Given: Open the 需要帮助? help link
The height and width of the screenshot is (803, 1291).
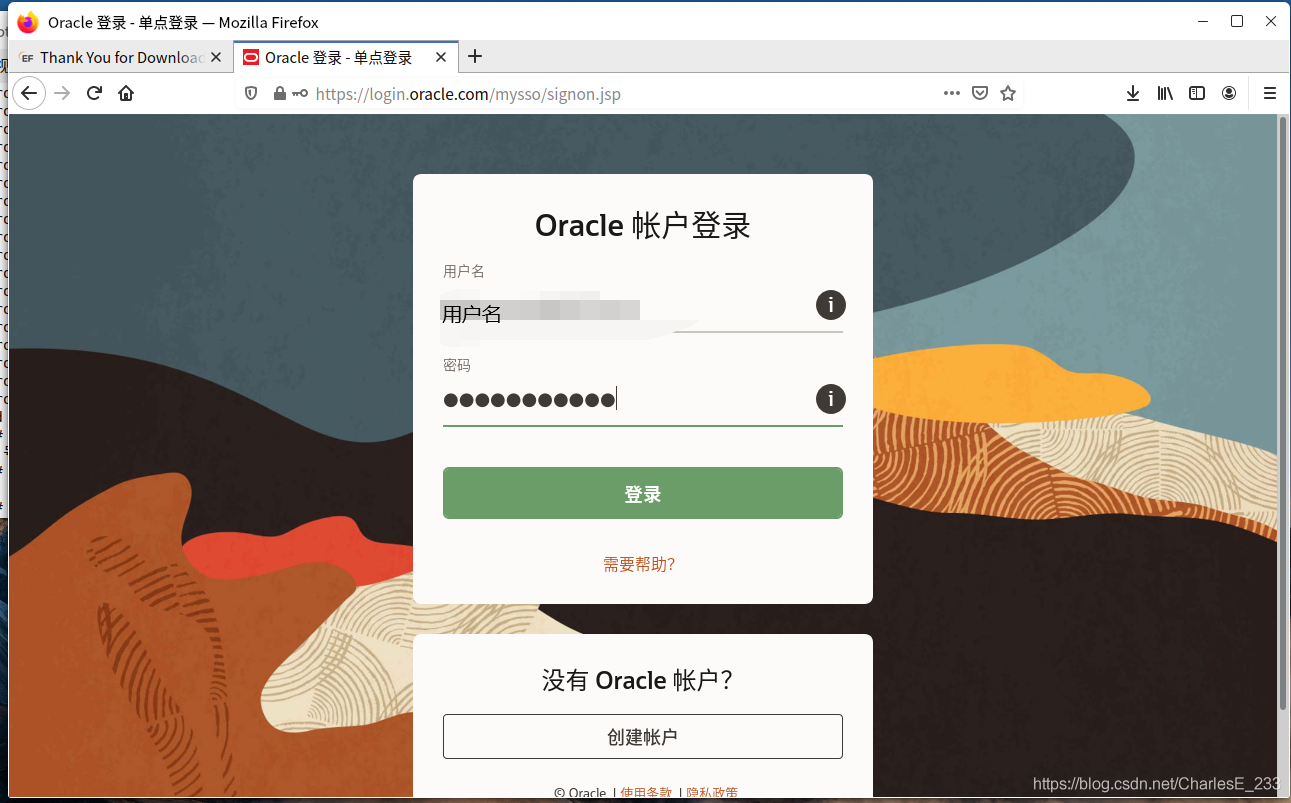Looking at the screenshot, I should click(x=639, y=564).
